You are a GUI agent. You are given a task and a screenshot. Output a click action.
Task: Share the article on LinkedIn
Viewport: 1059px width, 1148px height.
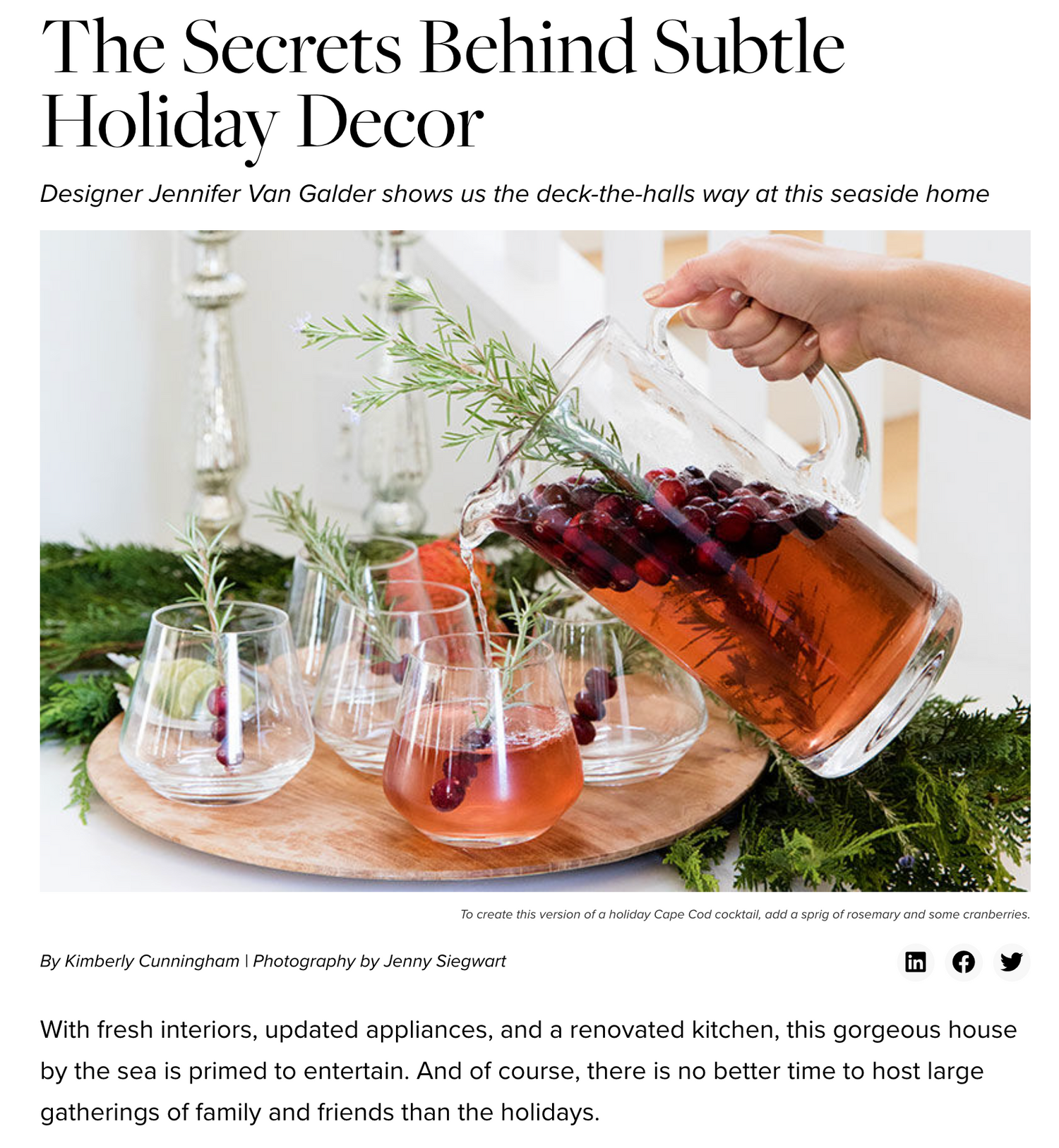point(916,962)
